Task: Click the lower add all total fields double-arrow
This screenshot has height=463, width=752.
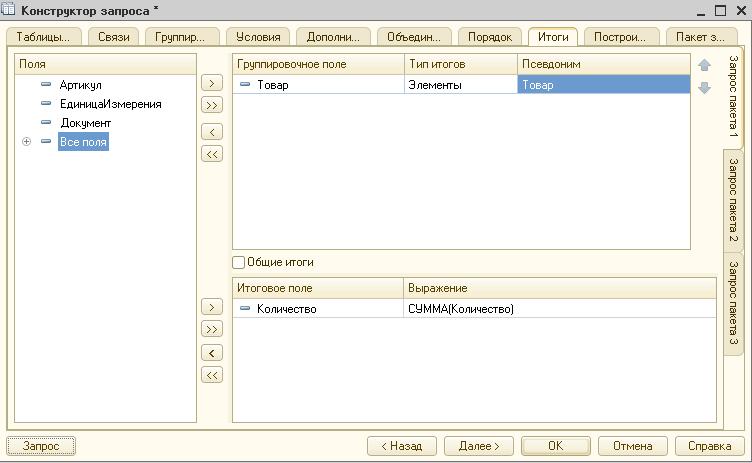Action: pos(212,329)
